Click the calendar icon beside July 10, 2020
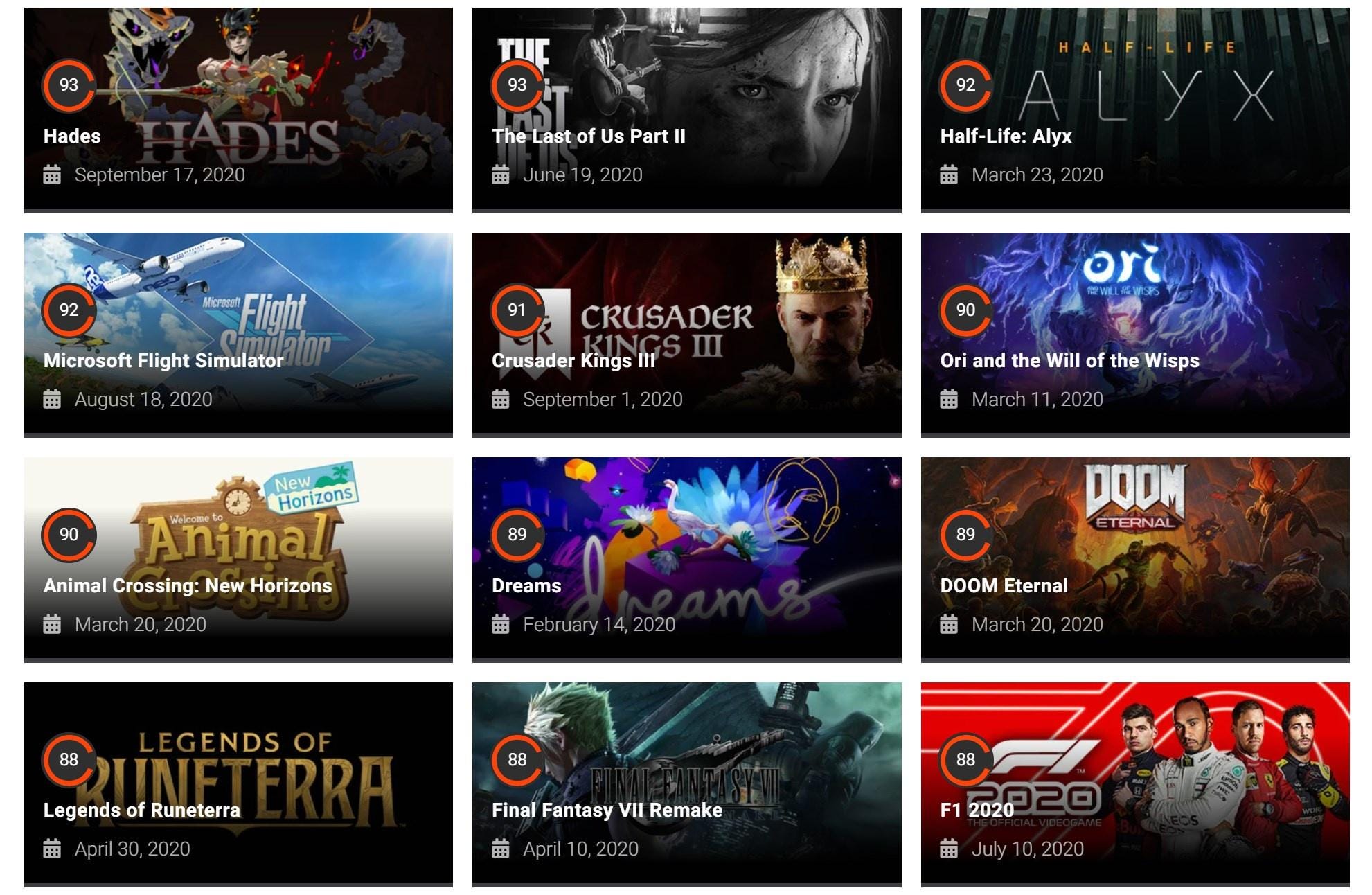The width and height of the screenshot is (1372, 895). coord(949,849)
